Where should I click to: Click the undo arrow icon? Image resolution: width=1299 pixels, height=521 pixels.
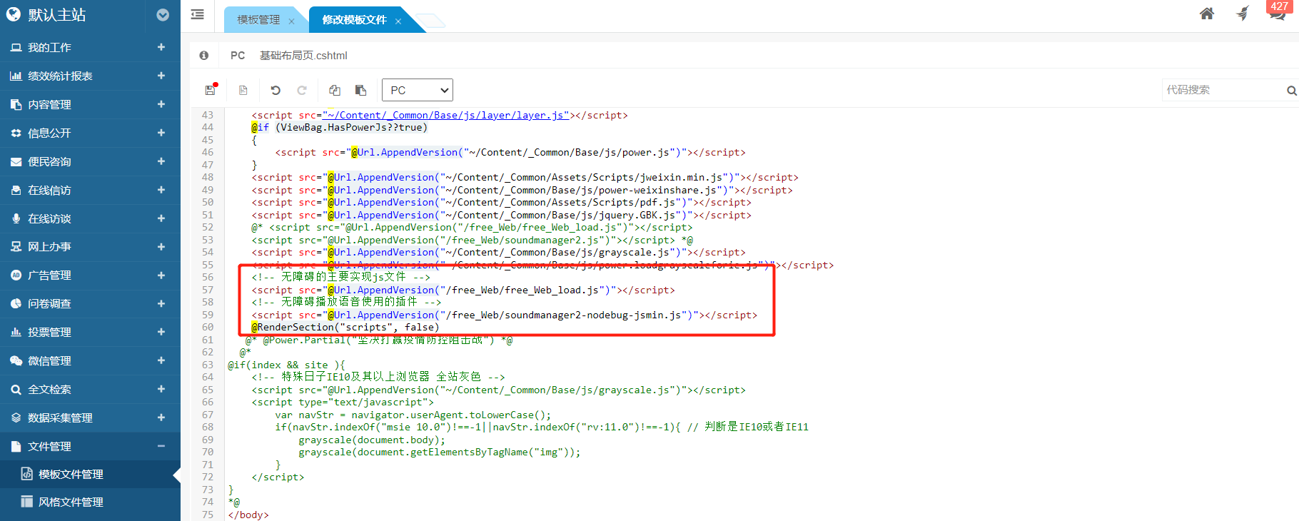(x=276, y=90)
